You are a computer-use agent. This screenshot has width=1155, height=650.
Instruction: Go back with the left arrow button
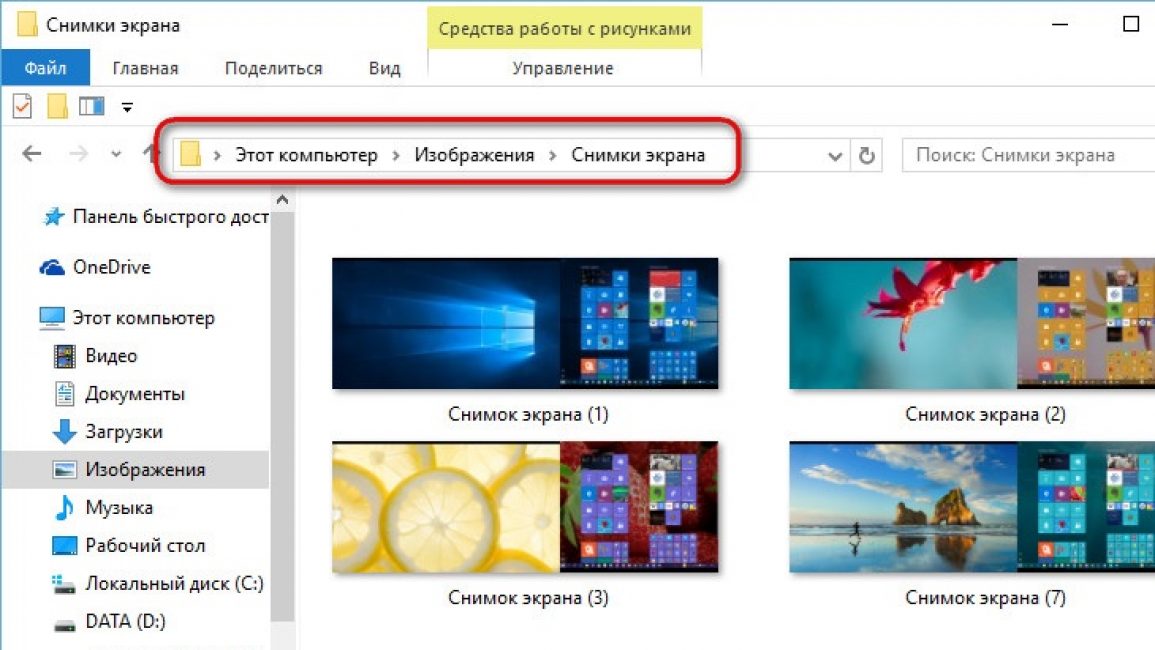point(32,154)
